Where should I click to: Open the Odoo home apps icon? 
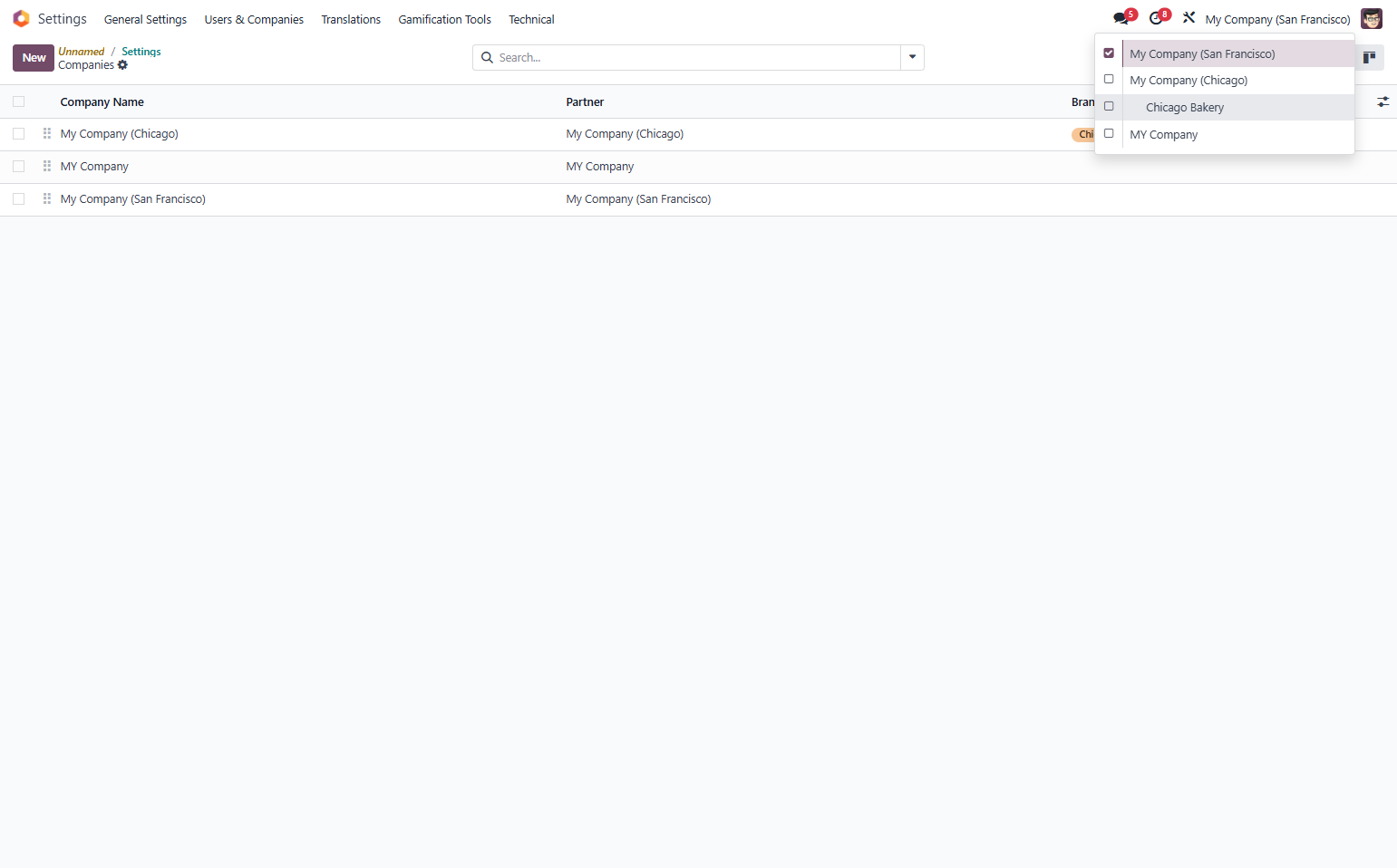[x=21, y=19]
